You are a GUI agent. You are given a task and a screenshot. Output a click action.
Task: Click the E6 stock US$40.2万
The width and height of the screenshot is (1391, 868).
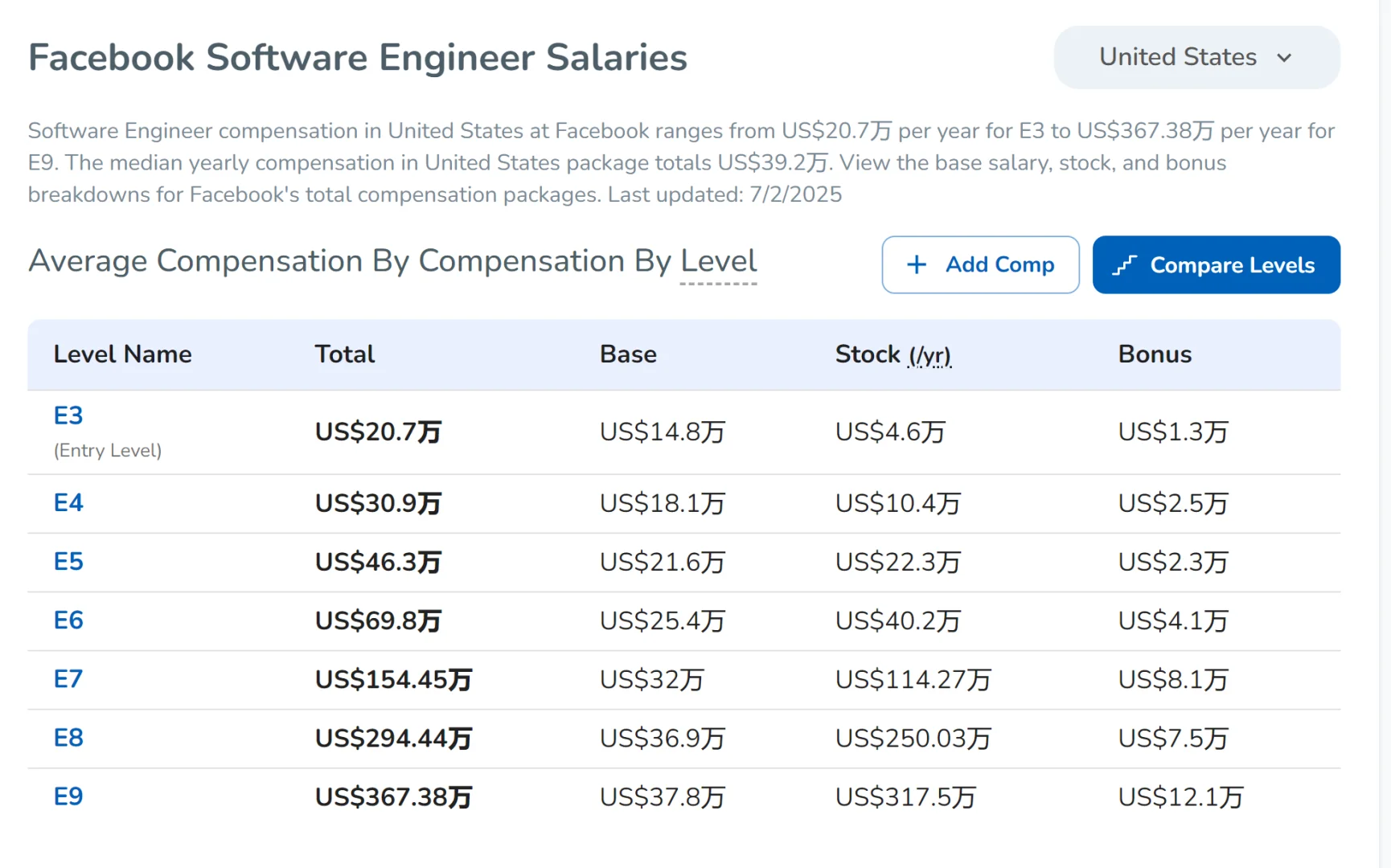[898, 620]
